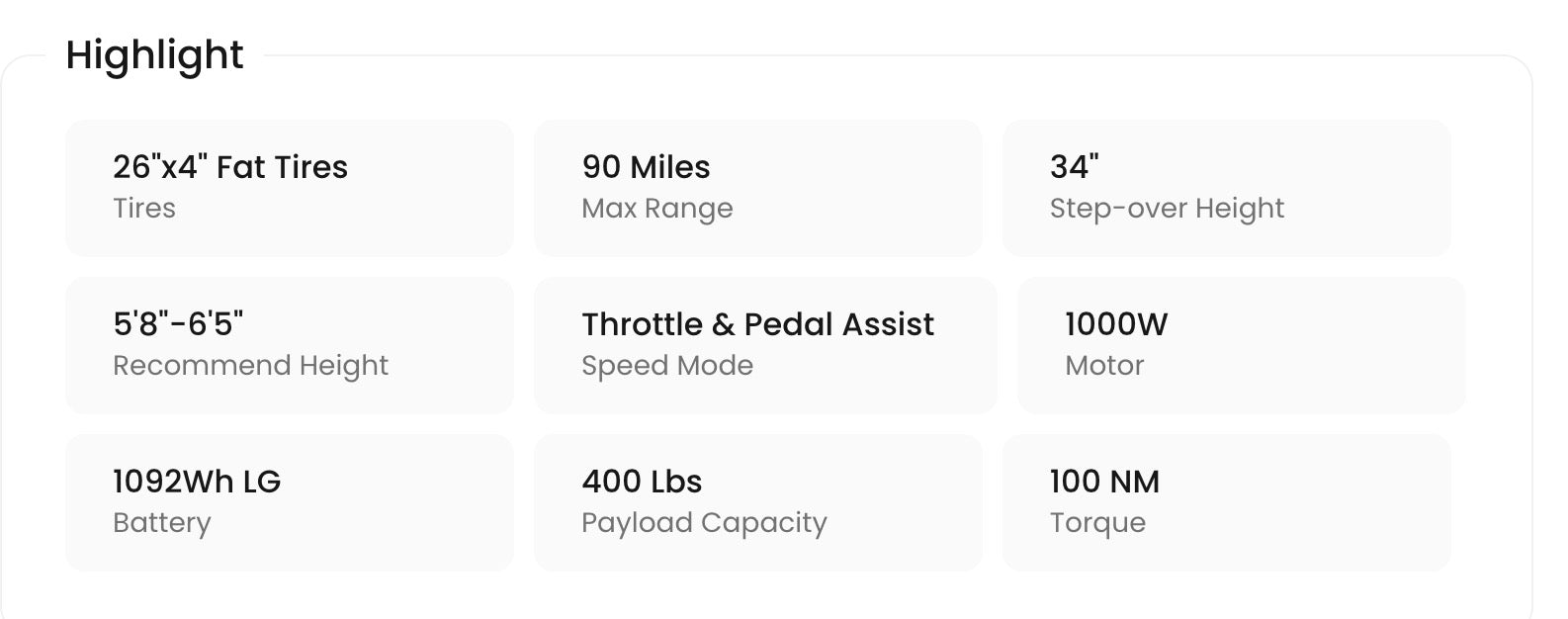
Task: Click the 1092Wh LG value
Action: (197, 482)
